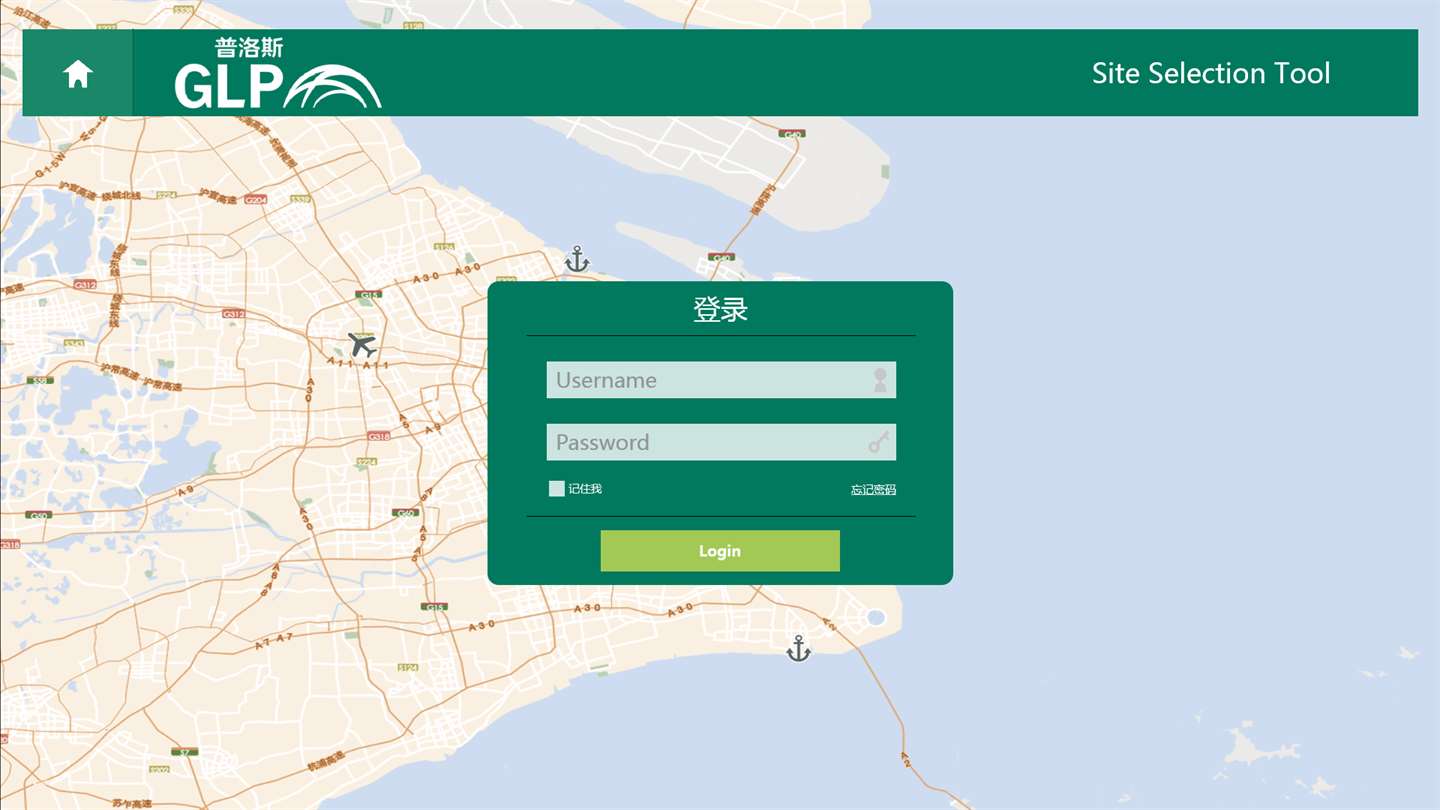
Task: Focus the Username input field
Action: coord(721,380)
